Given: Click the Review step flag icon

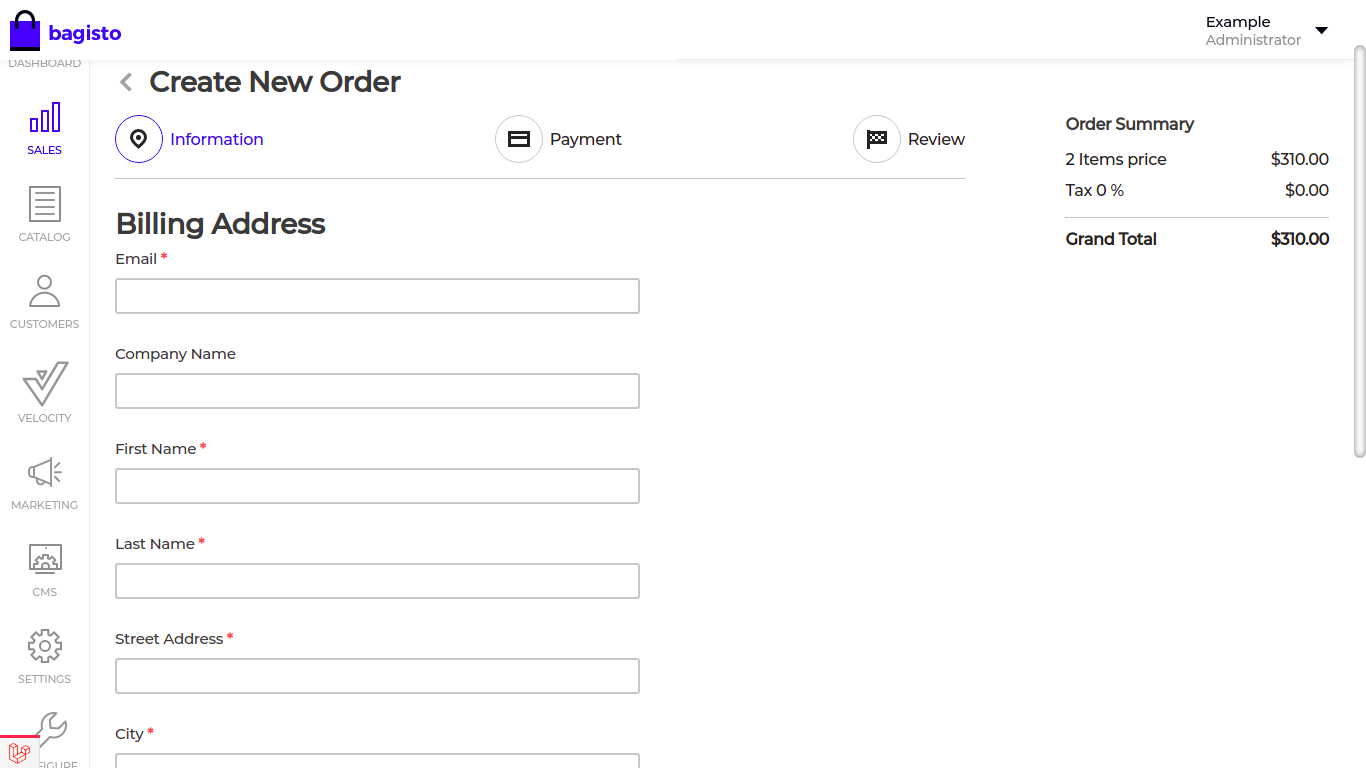Looking at the screenshot, I should point(877,139).
